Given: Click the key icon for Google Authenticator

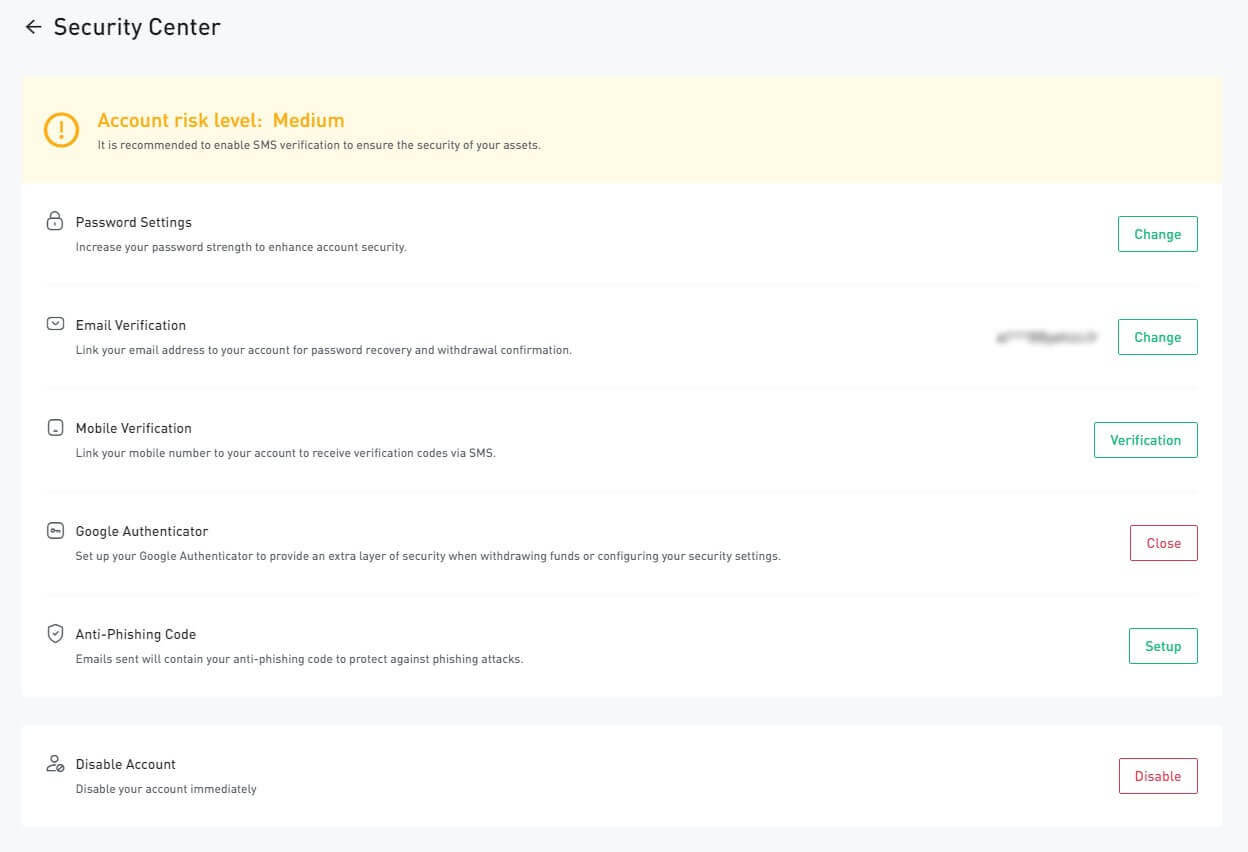Looking at the screenshot, I should click(x=55, y=531).
